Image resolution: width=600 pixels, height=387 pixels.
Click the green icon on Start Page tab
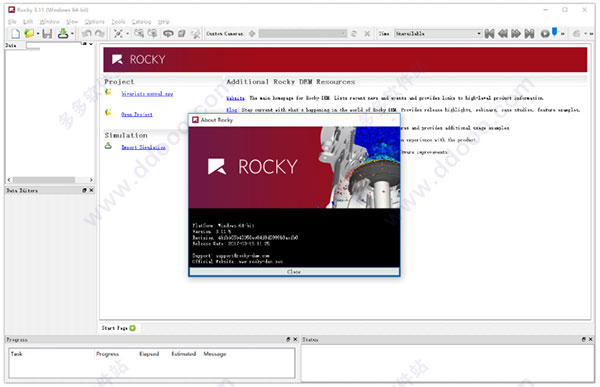tap(133, 328)
